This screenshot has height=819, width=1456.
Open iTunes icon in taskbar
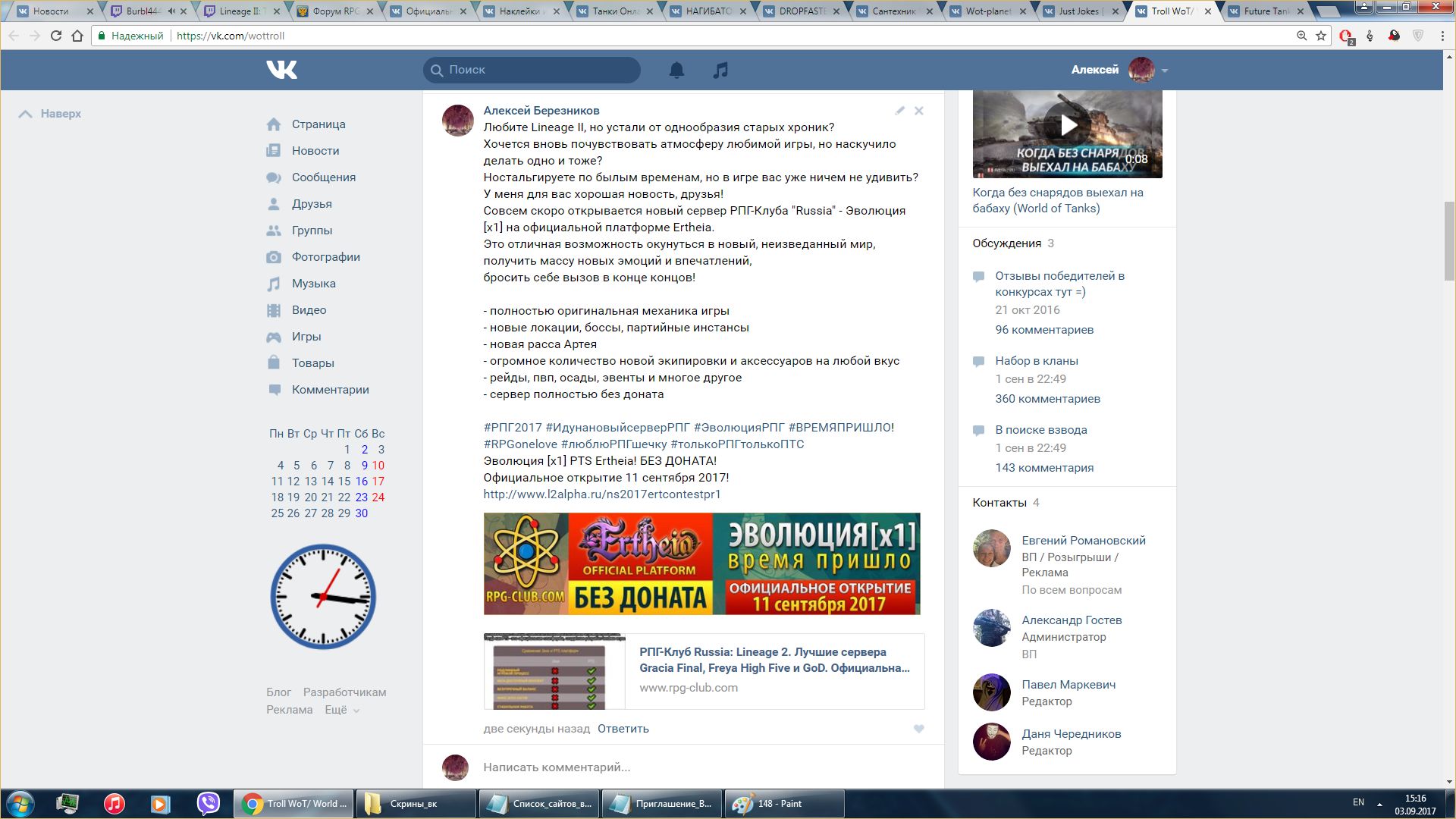[x=115, y=804]
